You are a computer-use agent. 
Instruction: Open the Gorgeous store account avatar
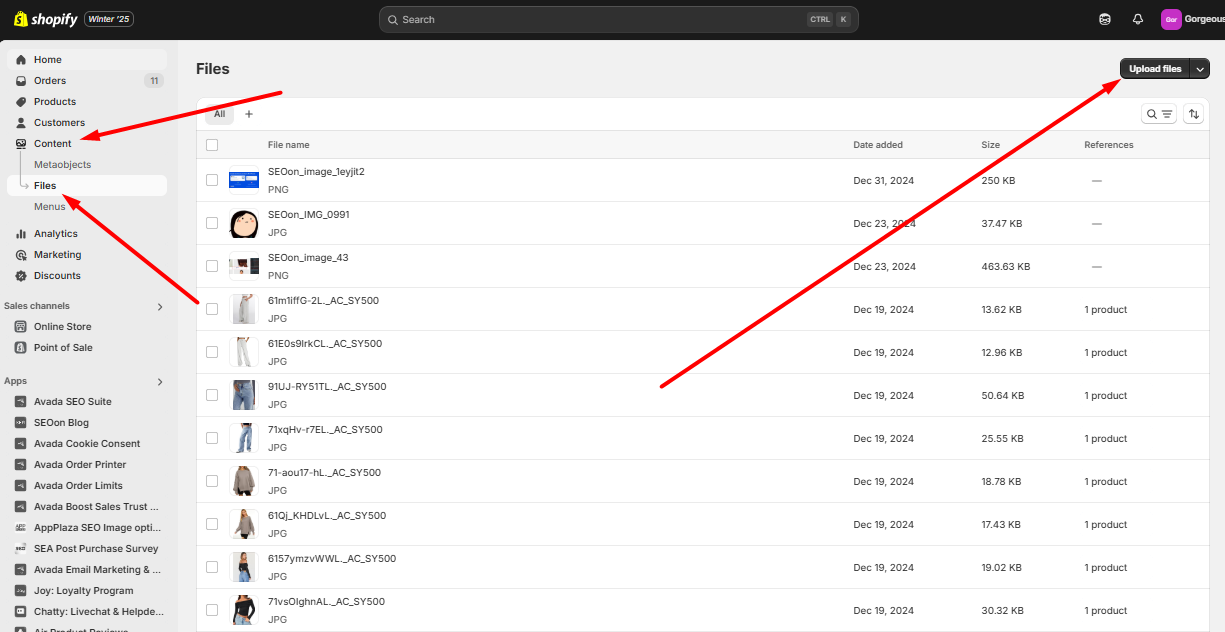[x=1171, y=19]
